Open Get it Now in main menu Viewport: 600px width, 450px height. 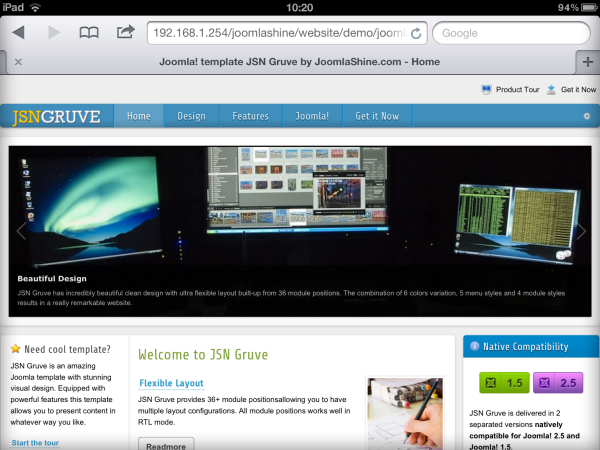tap(377, 116)
